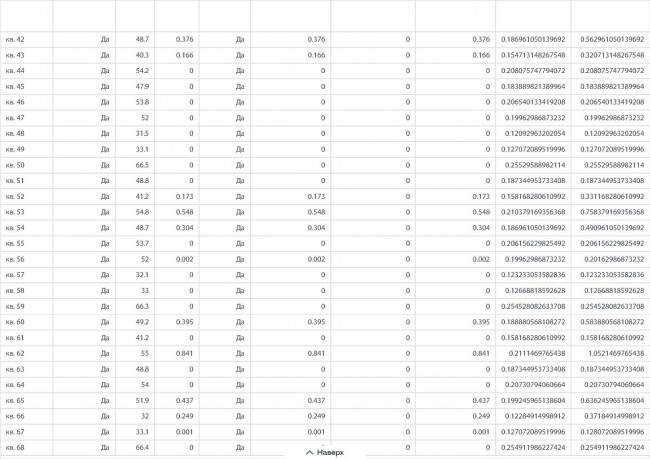Click the area value 53.8 in кв. 46 row
Image resolution: width=650 pixels, height=459 pixels.
click(x=142, y=102)
